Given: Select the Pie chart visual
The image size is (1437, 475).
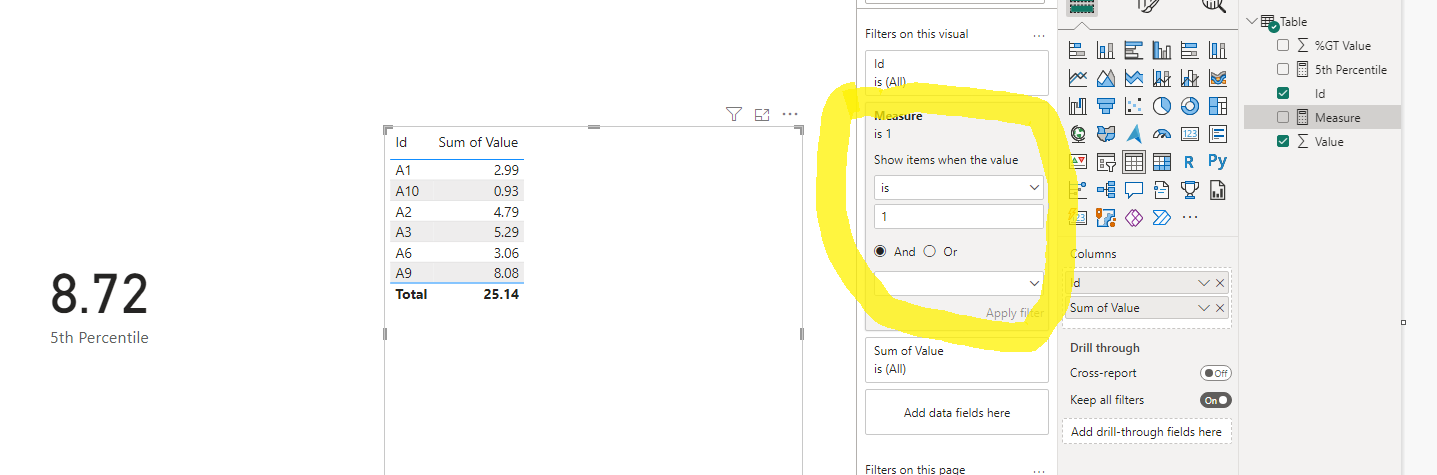Looking at the screenshot, I should [1162, 106].
